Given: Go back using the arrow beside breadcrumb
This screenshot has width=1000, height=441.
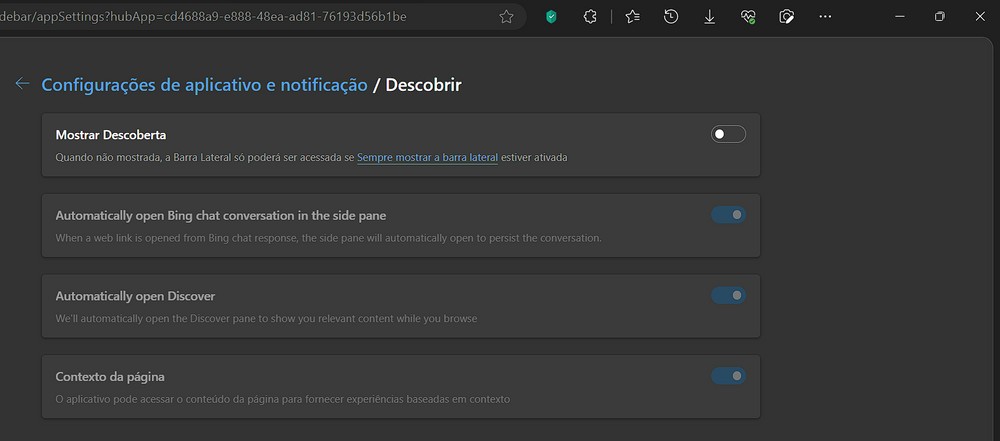Looking at the screenshot, I should 22,84.
